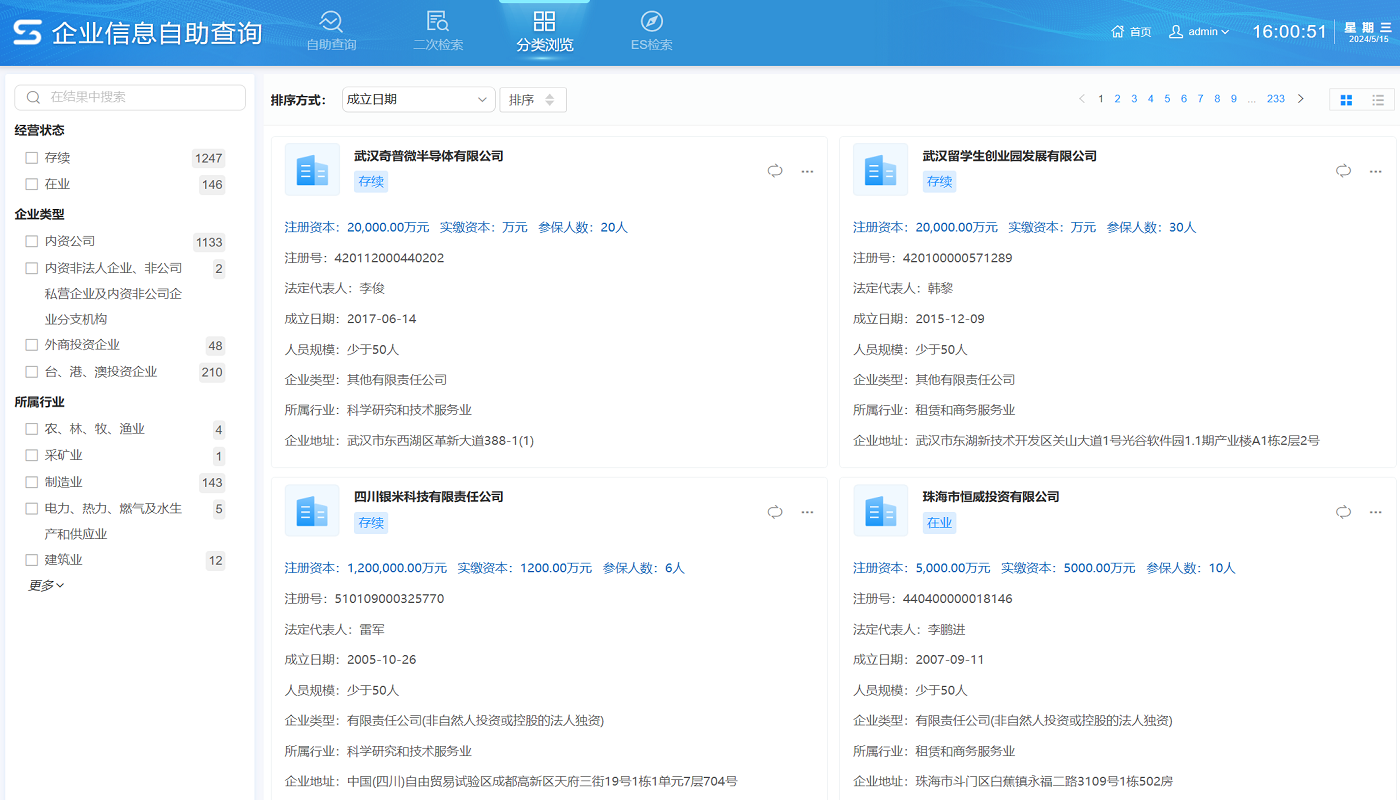Open ES检索 via its compass icon

coord(651,19)
